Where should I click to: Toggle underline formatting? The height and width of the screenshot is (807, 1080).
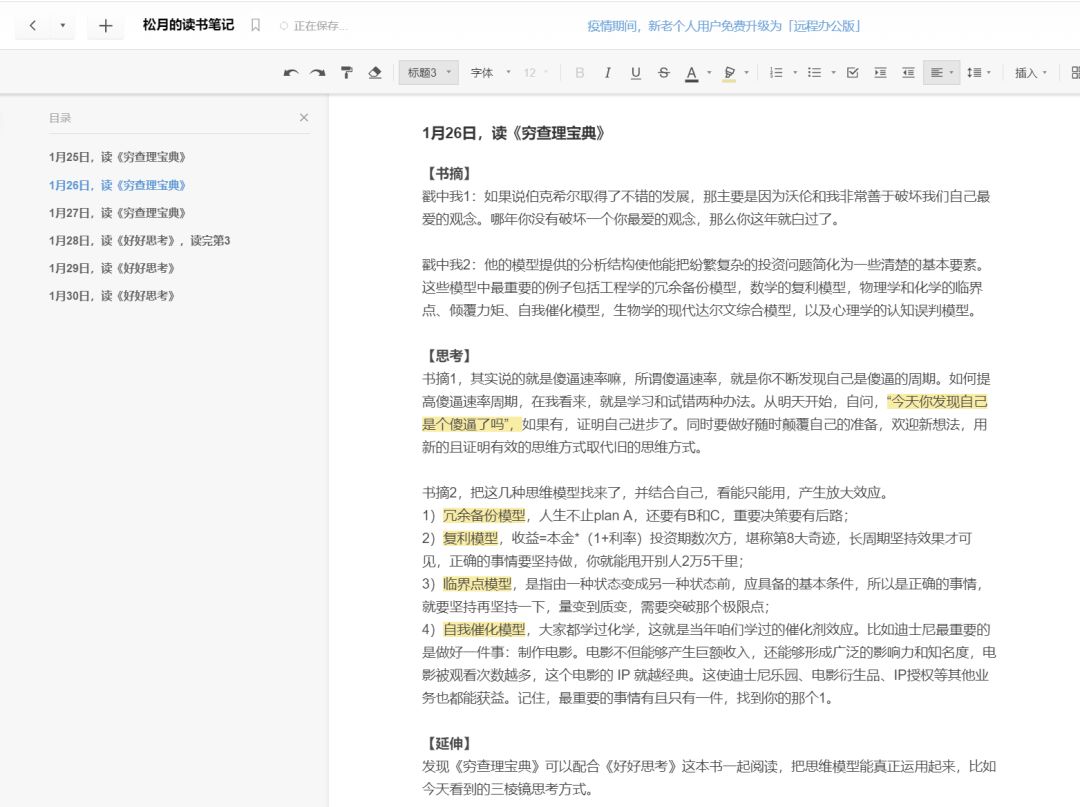point(635,73)
